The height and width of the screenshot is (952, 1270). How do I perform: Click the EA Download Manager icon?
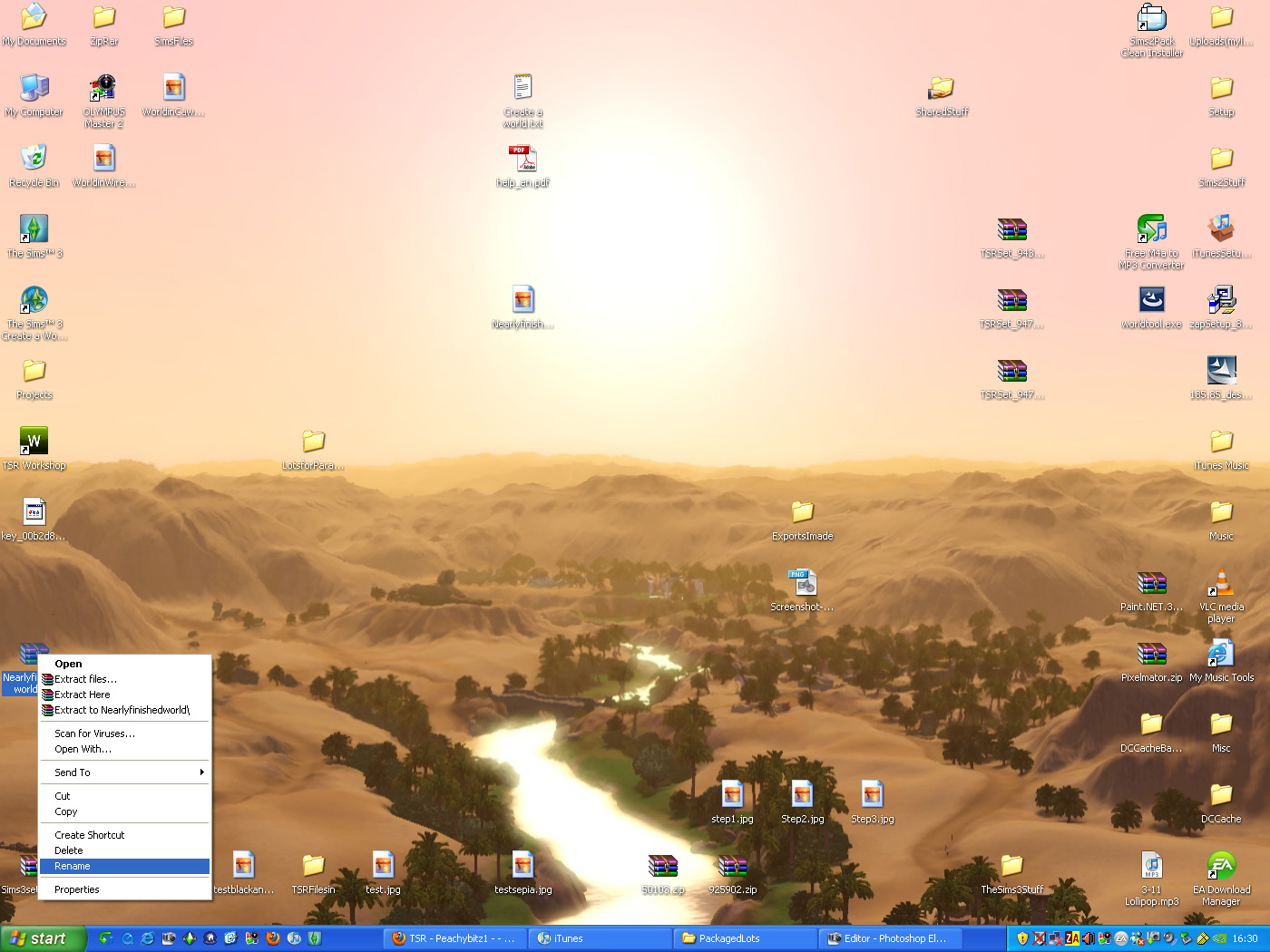1221,866
